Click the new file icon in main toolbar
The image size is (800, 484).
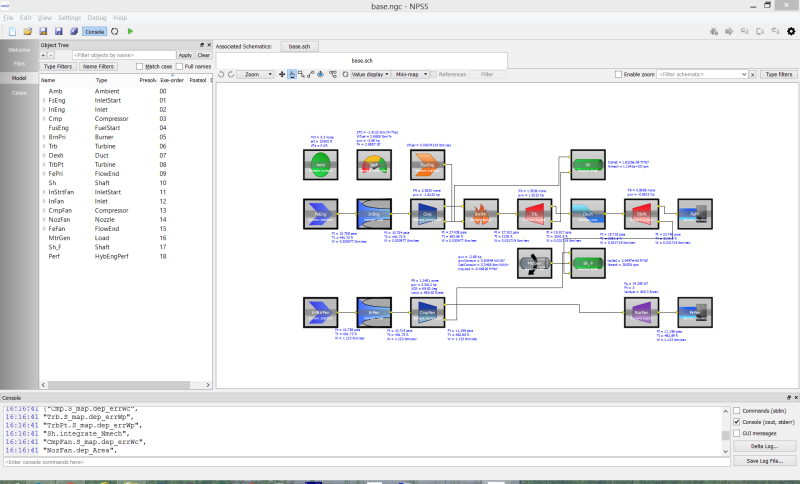13,31
